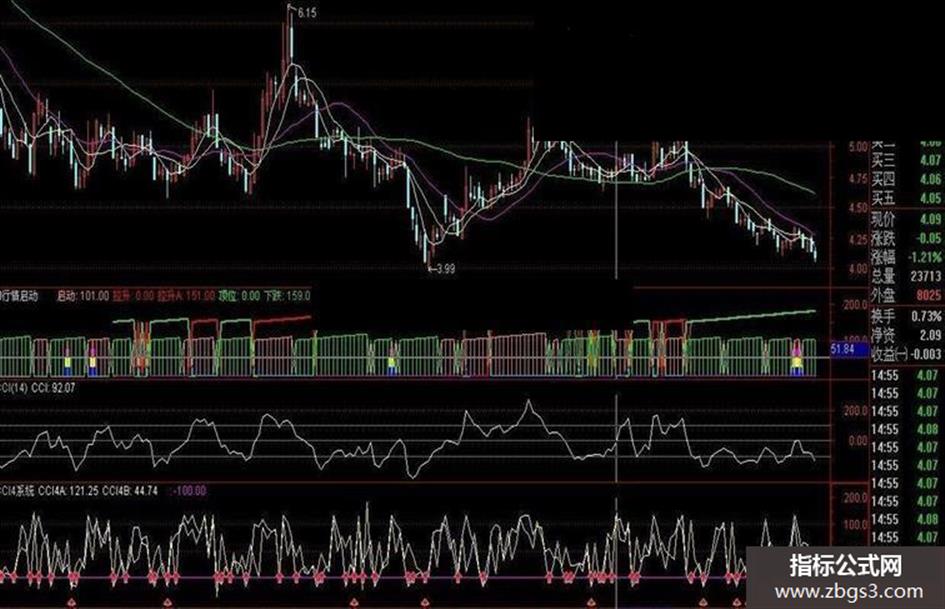Click the 4.09 current price value
Image resolution: width=945 pixels, height=609 pixels.
pyautogui.click(x=930, y=218)
